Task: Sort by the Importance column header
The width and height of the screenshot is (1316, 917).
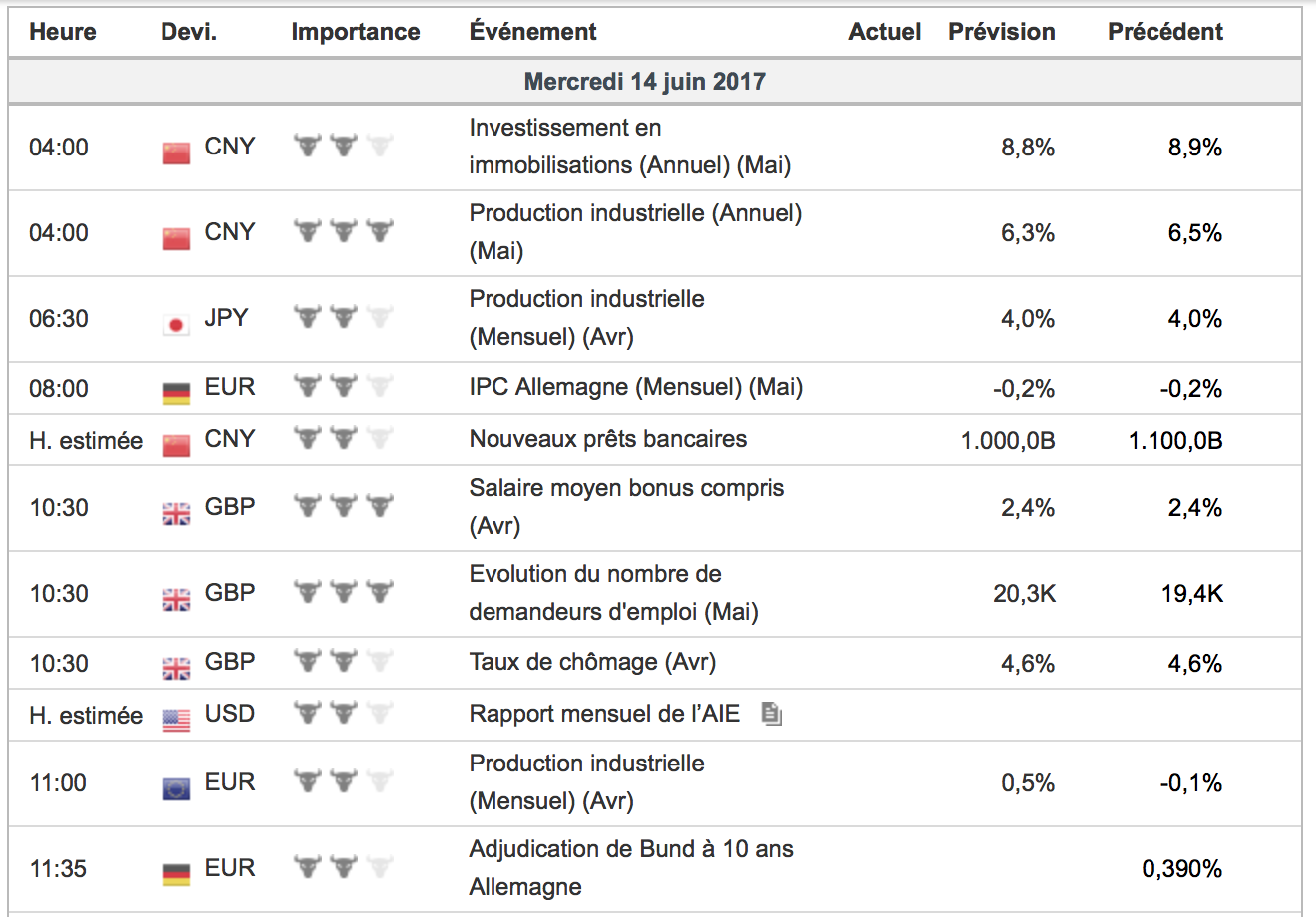Action: [x=355, y=32]
